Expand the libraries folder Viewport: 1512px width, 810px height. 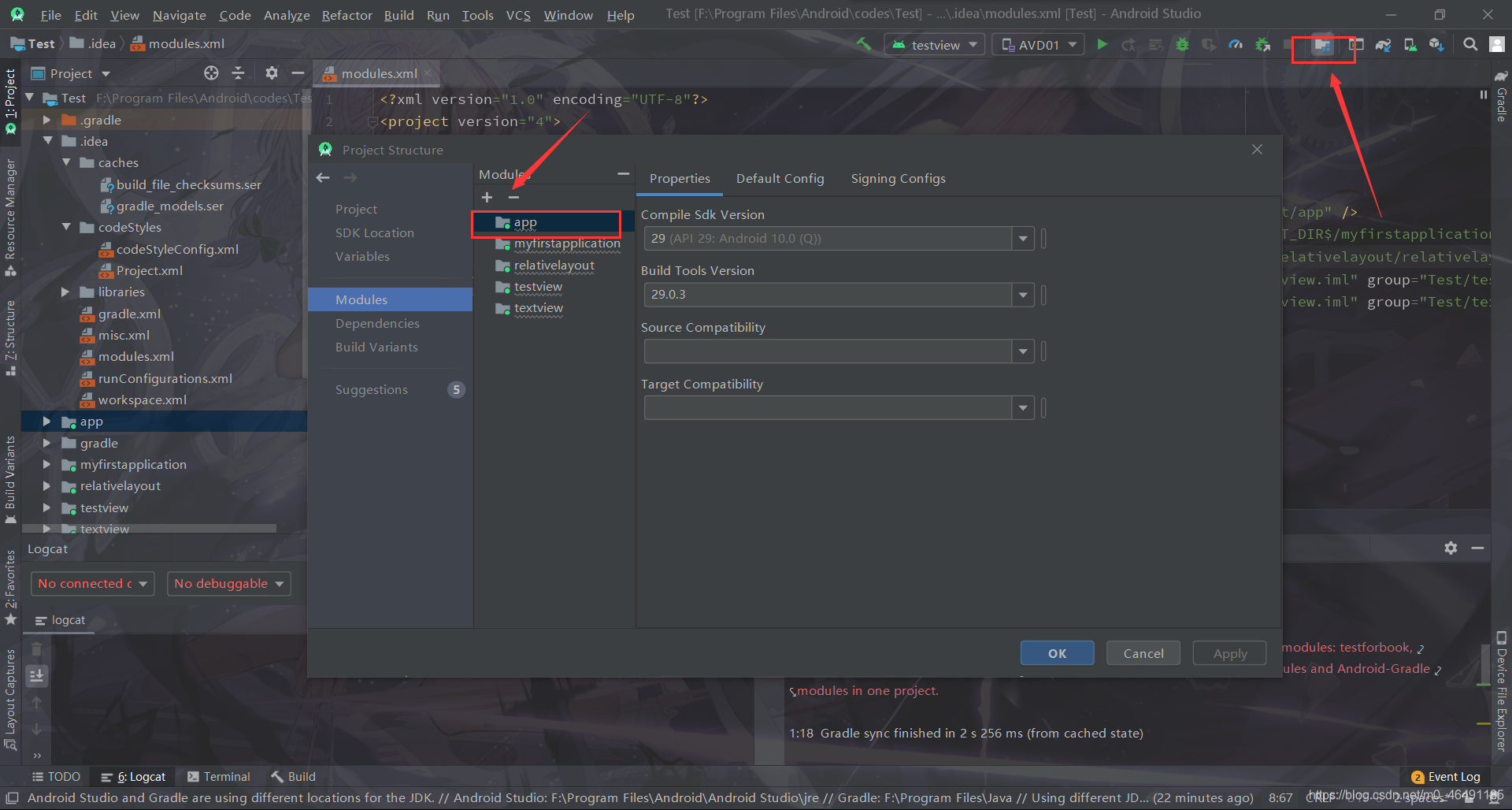(66, 292)
